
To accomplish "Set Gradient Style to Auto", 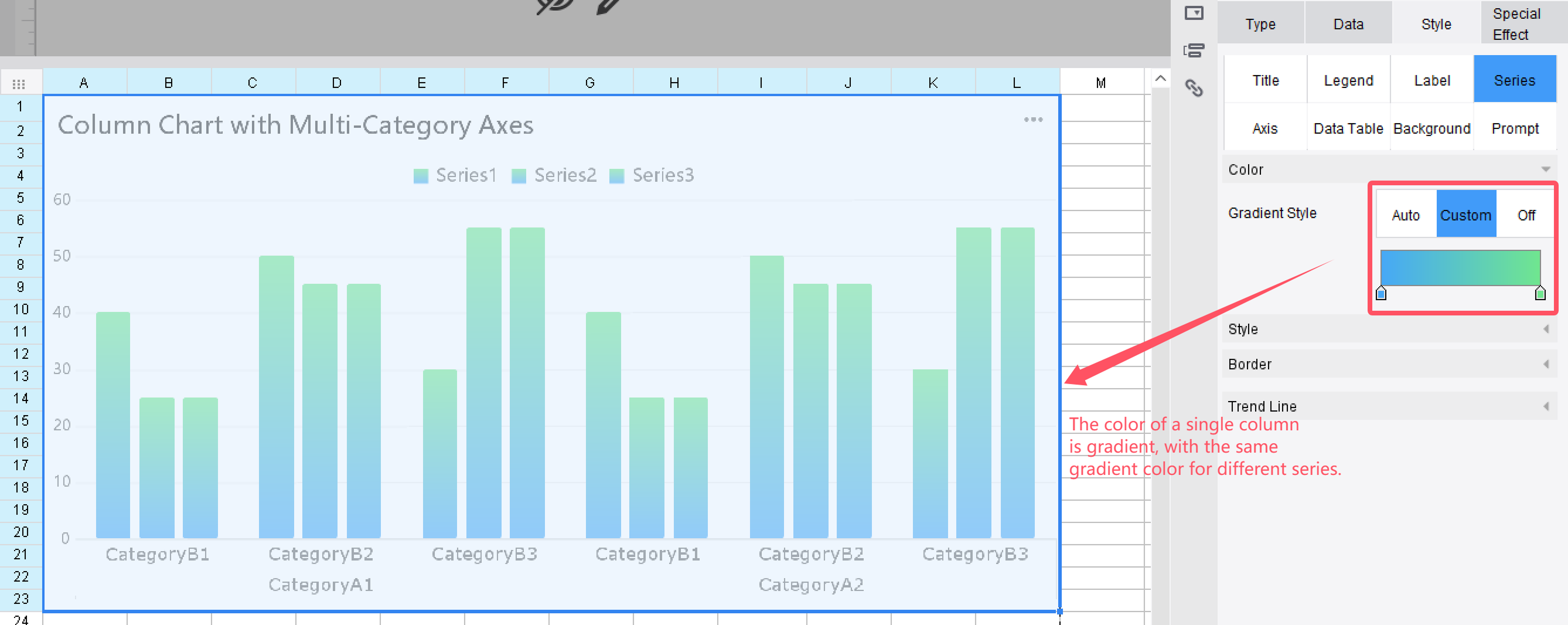I will pos(1406,215).
